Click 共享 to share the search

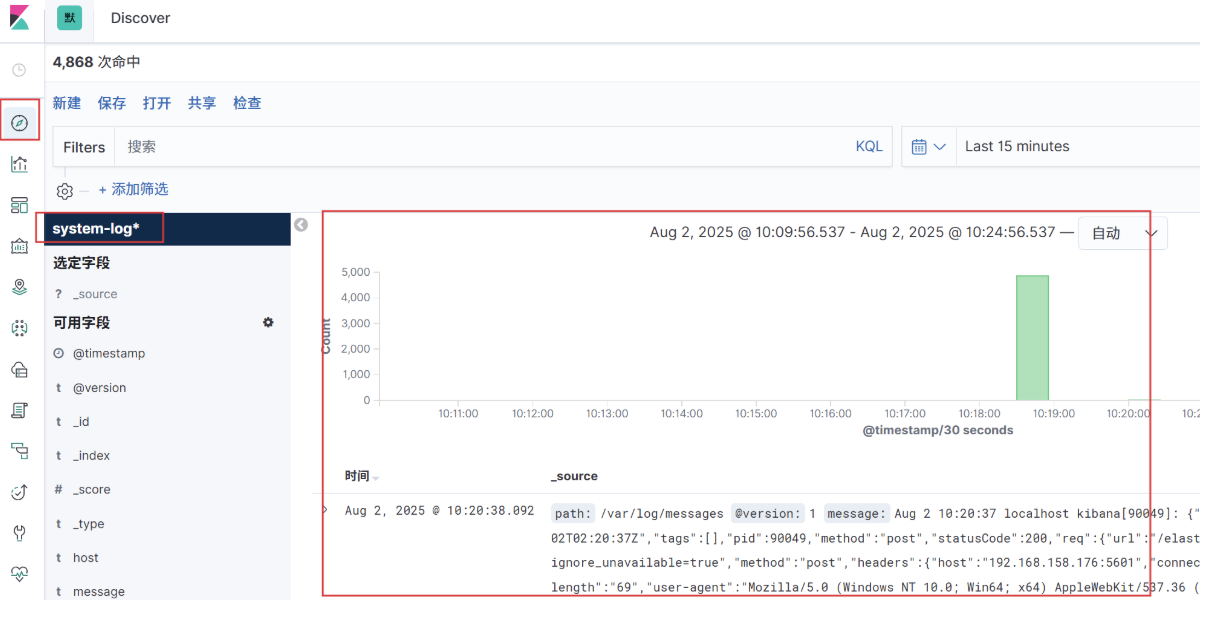202,103
